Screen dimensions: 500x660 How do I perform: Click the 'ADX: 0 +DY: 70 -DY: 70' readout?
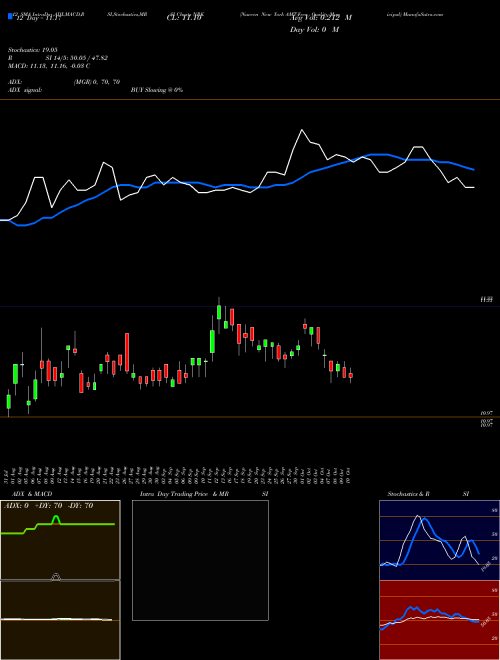(48, 506)
